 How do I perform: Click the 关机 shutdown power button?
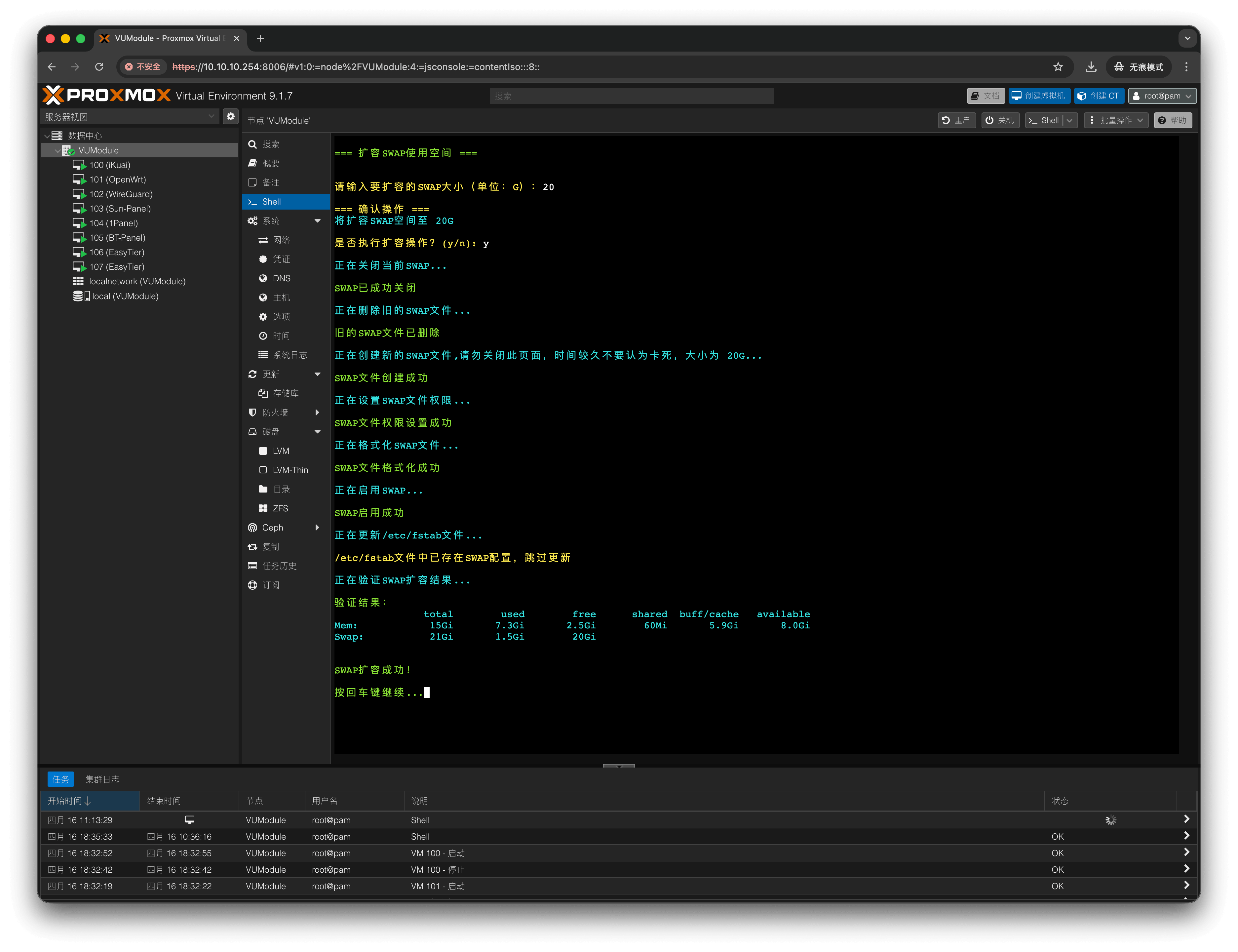pyautogui.click(x=999, y=120)
